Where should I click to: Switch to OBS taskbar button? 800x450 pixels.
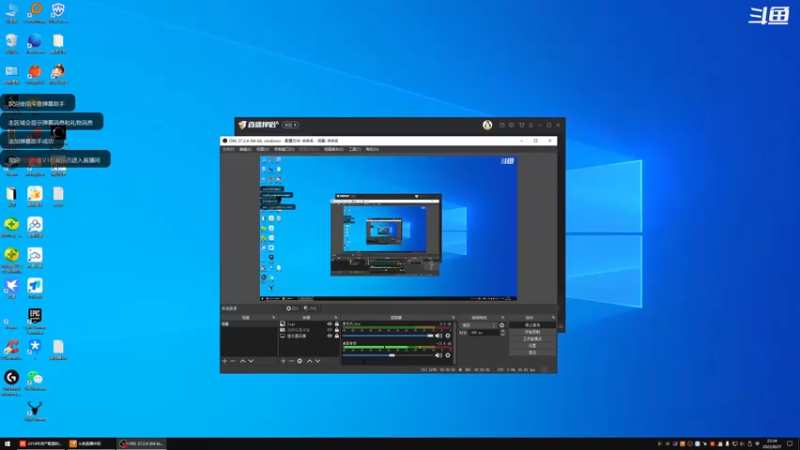pyautogui.click(x=142, y=444)
